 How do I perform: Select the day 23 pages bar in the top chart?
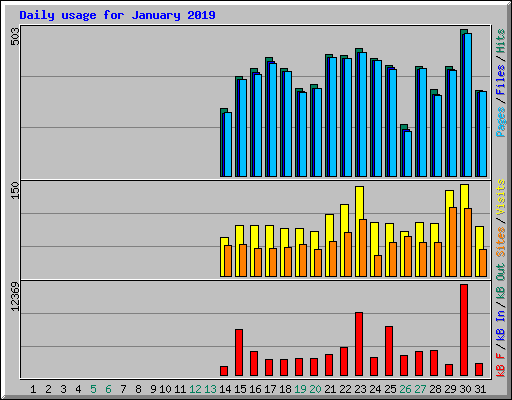pyautogui.click(x=363, y=115)
